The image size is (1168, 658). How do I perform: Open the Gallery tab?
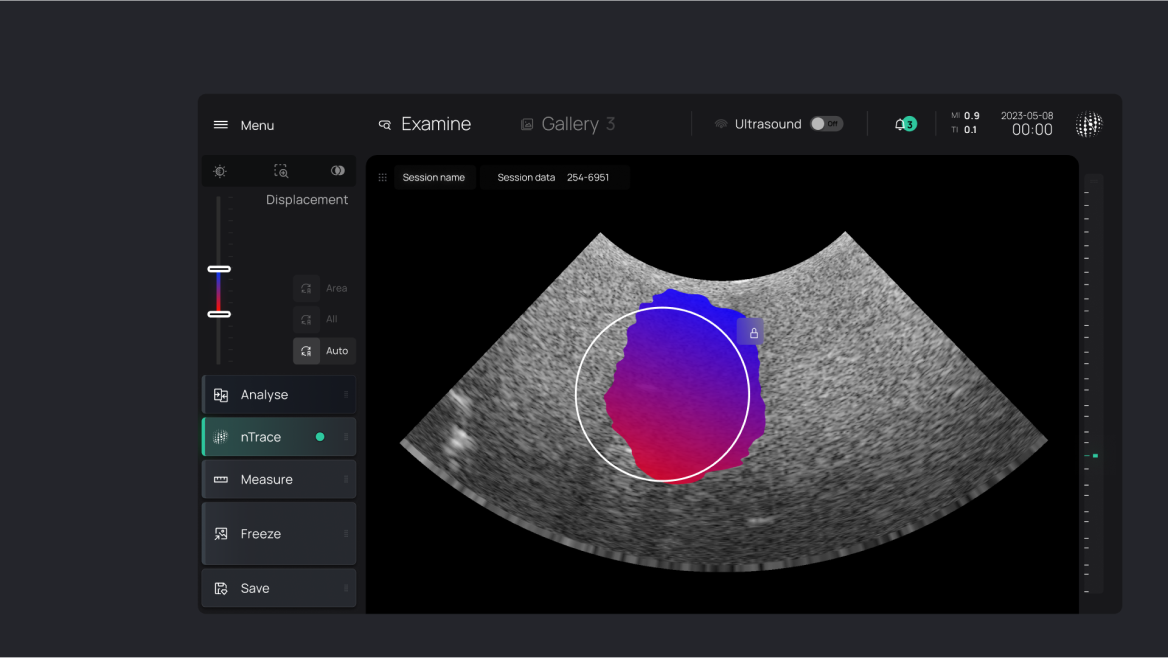pyautogui.click(x=567, y=125)
